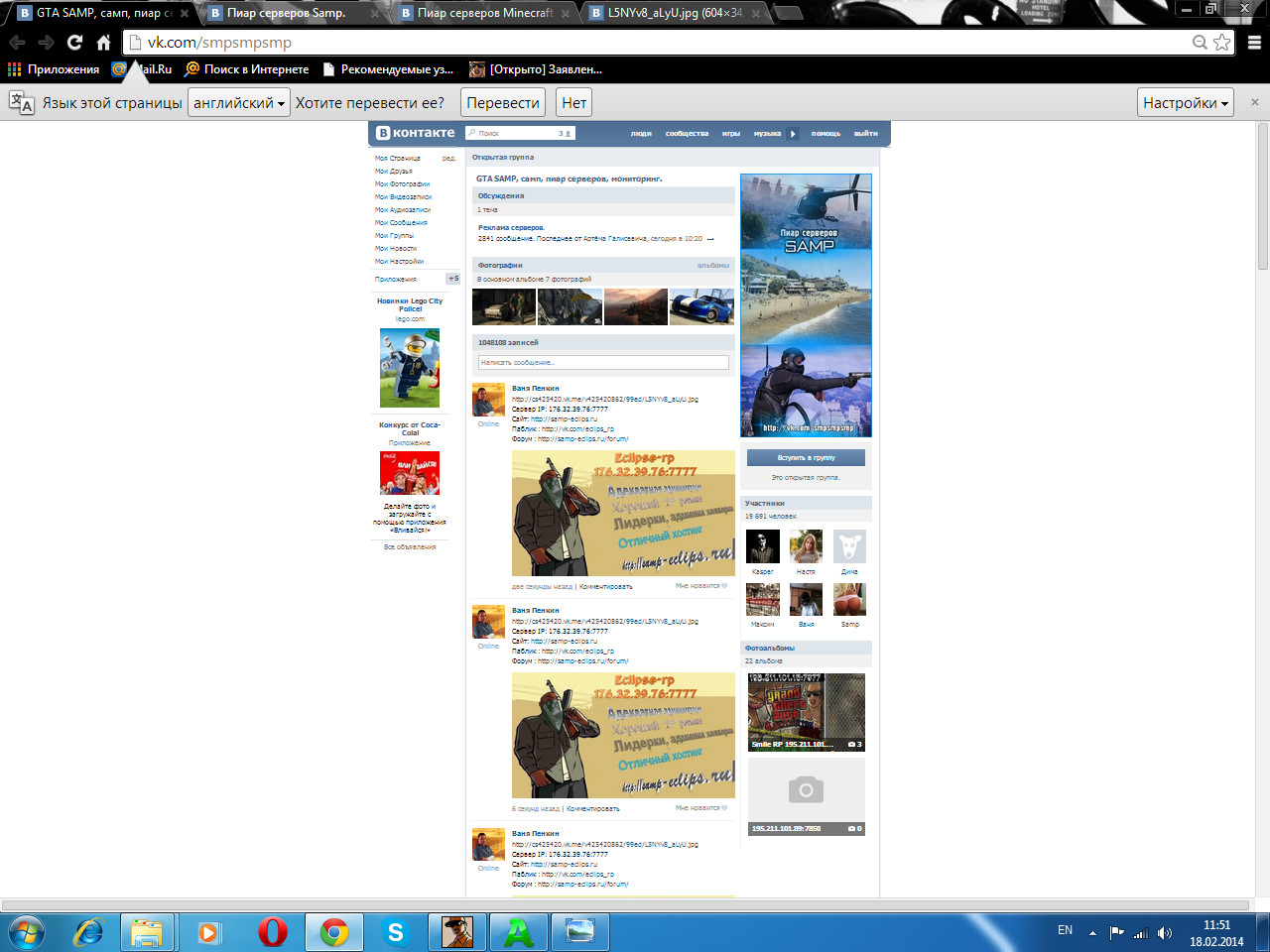Open Windows Explorer from the taskbar
The image size is (1270, 952).
coord(147,933)
